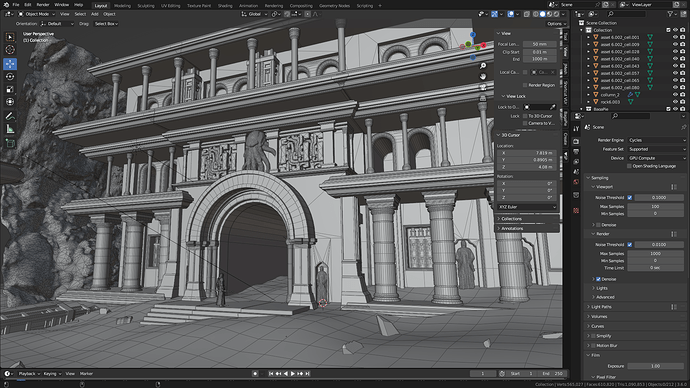Enable Lock To 3D Cursor checkbox
Viewport: 690px width, 388px height.
tap(525, 116)
